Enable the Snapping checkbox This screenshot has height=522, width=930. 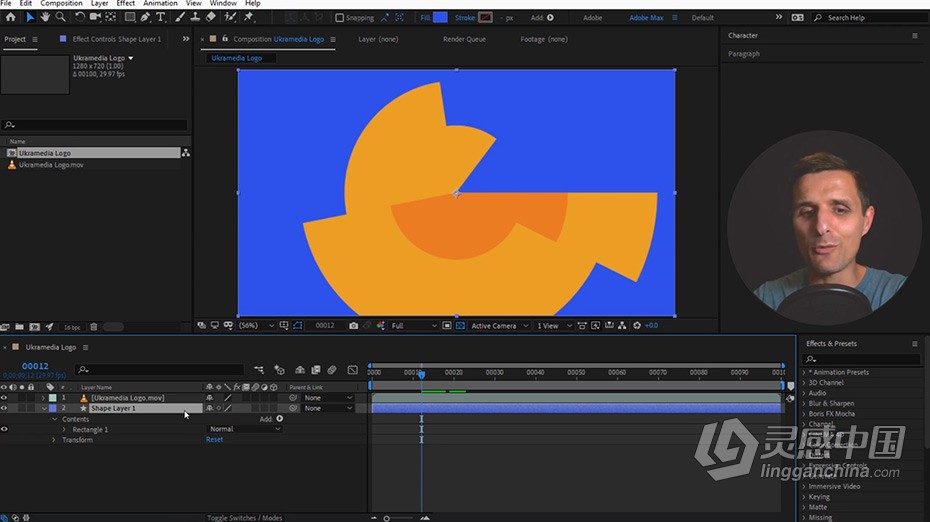tap(339, 18)
